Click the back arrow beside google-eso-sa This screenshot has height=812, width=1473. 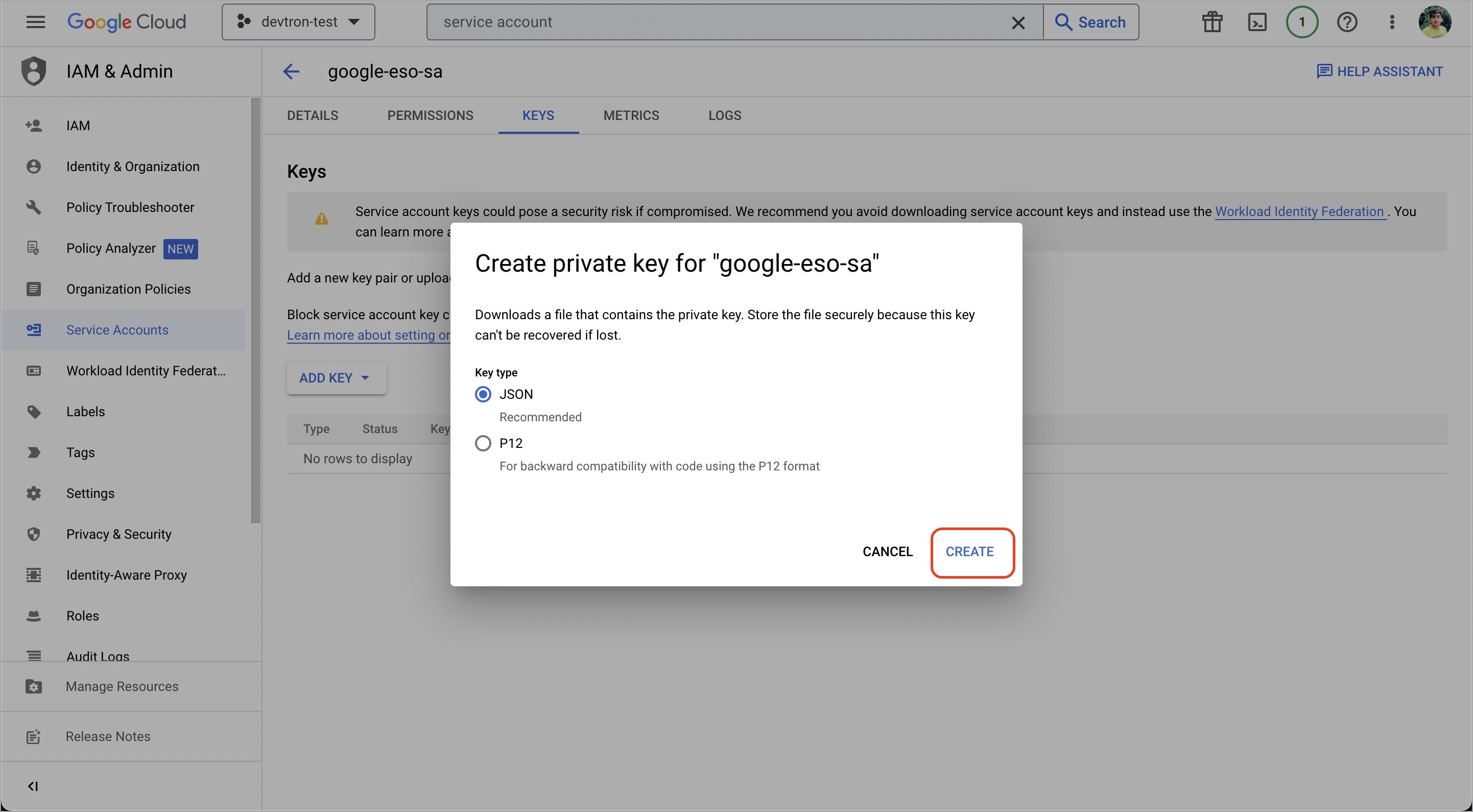(x=291, y=71)
